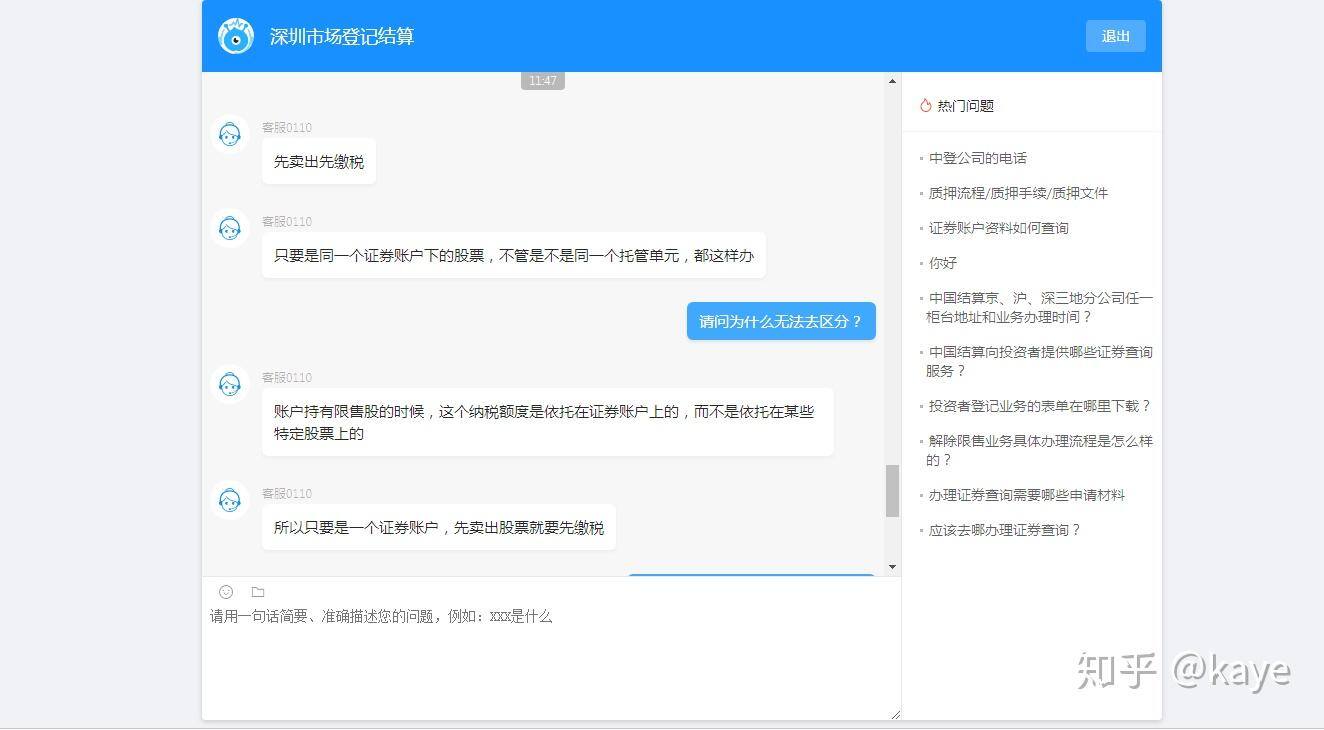The image size is (1324, 730).
Task: Click the message input text area
Action: 551,662
